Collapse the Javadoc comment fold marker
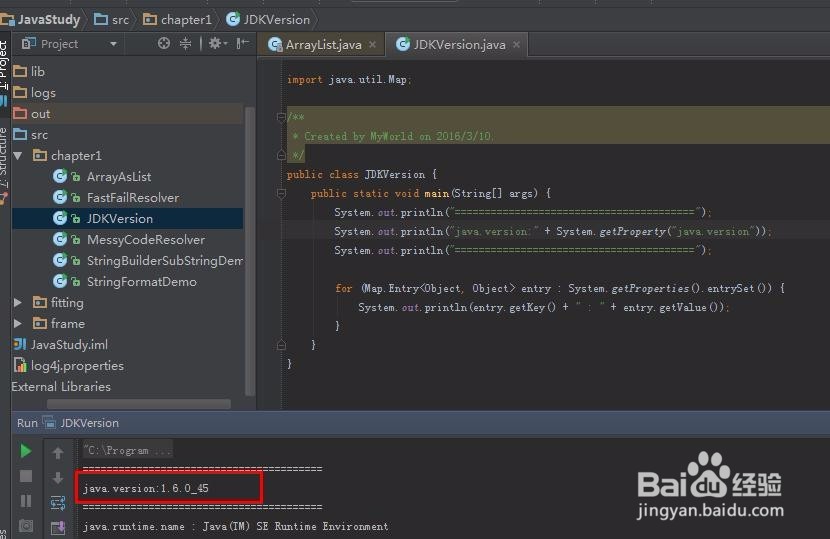Viewport: 830px width, 539px height. (281, 116)
